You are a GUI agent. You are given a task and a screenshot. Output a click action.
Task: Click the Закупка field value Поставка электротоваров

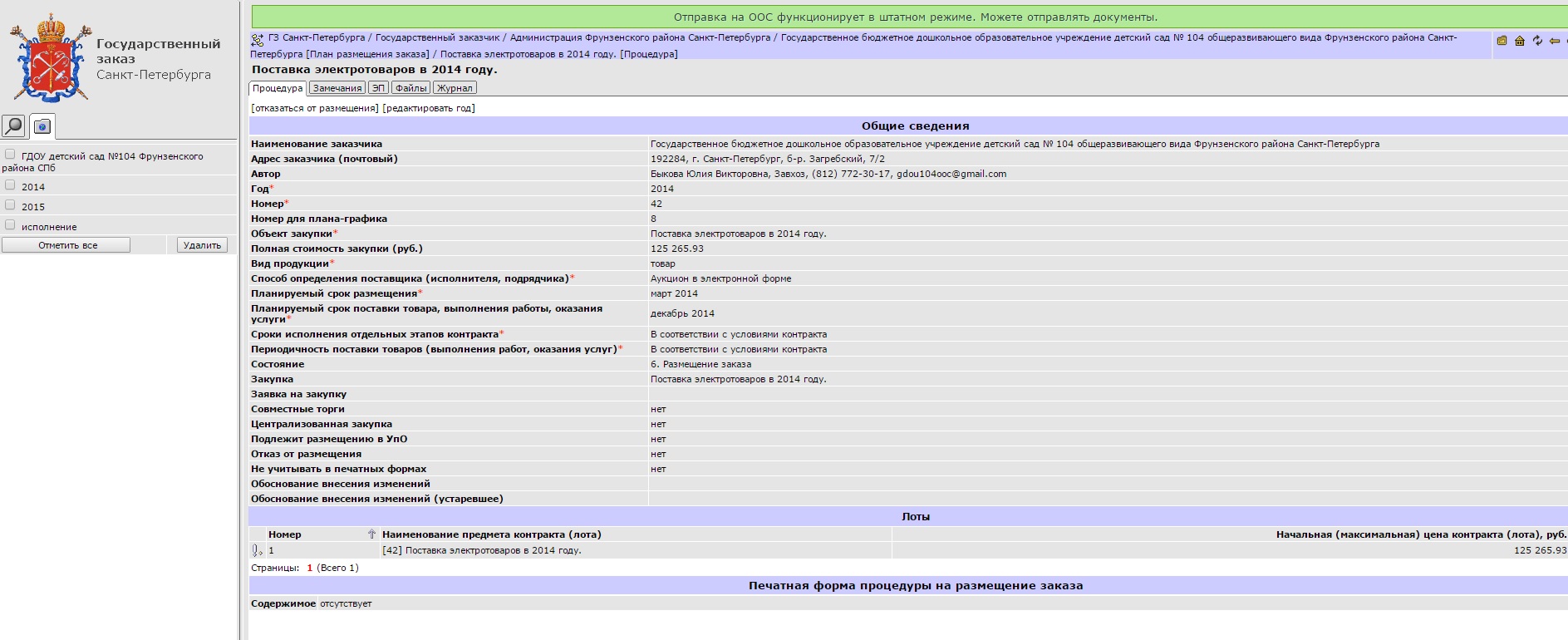click(x=738, y=379)
